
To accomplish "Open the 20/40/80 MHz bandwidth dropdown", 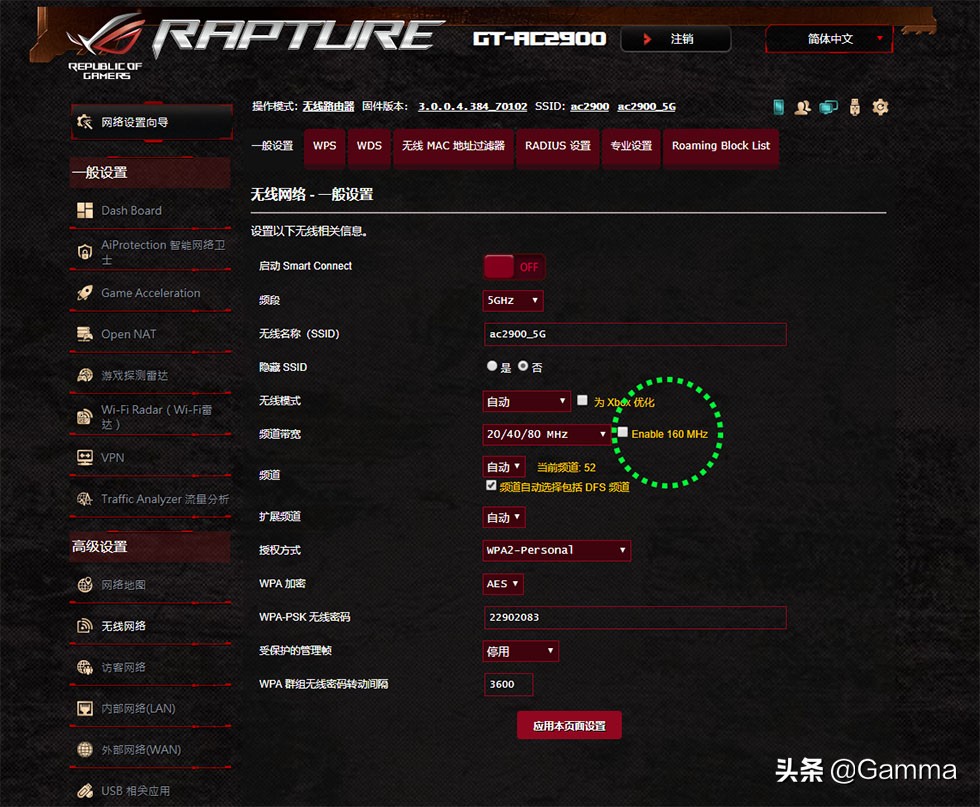I will (x=546, y=434).
